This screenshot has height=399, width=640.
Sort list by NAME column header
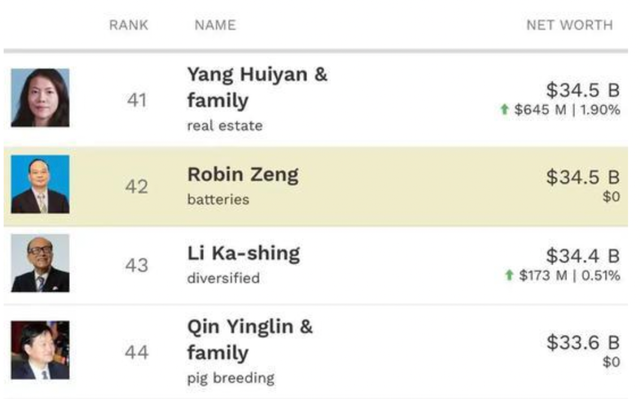(x=215, y=25)
